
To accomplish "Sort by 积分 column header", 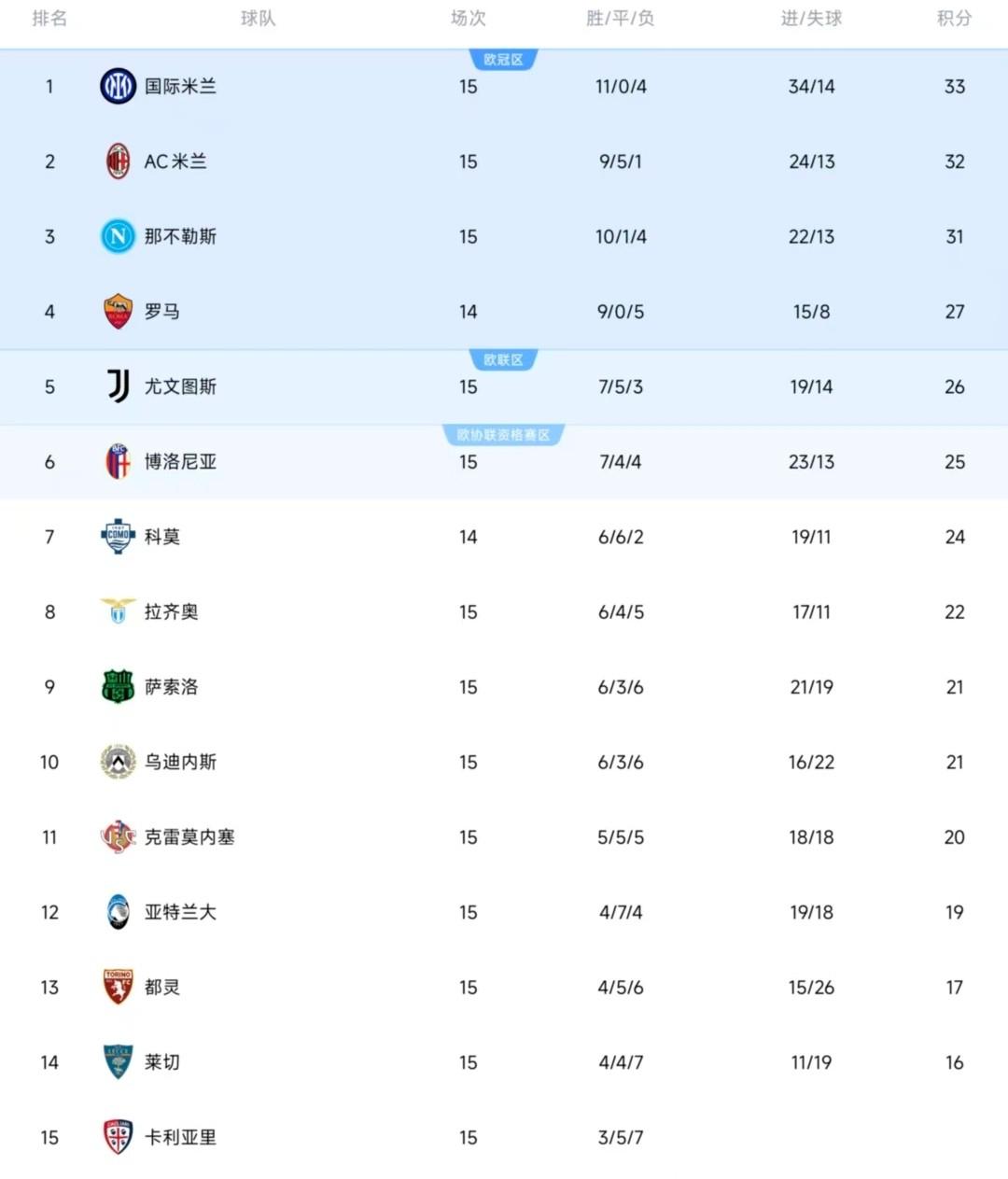I will pyautogui.click(x=954, y=19).
